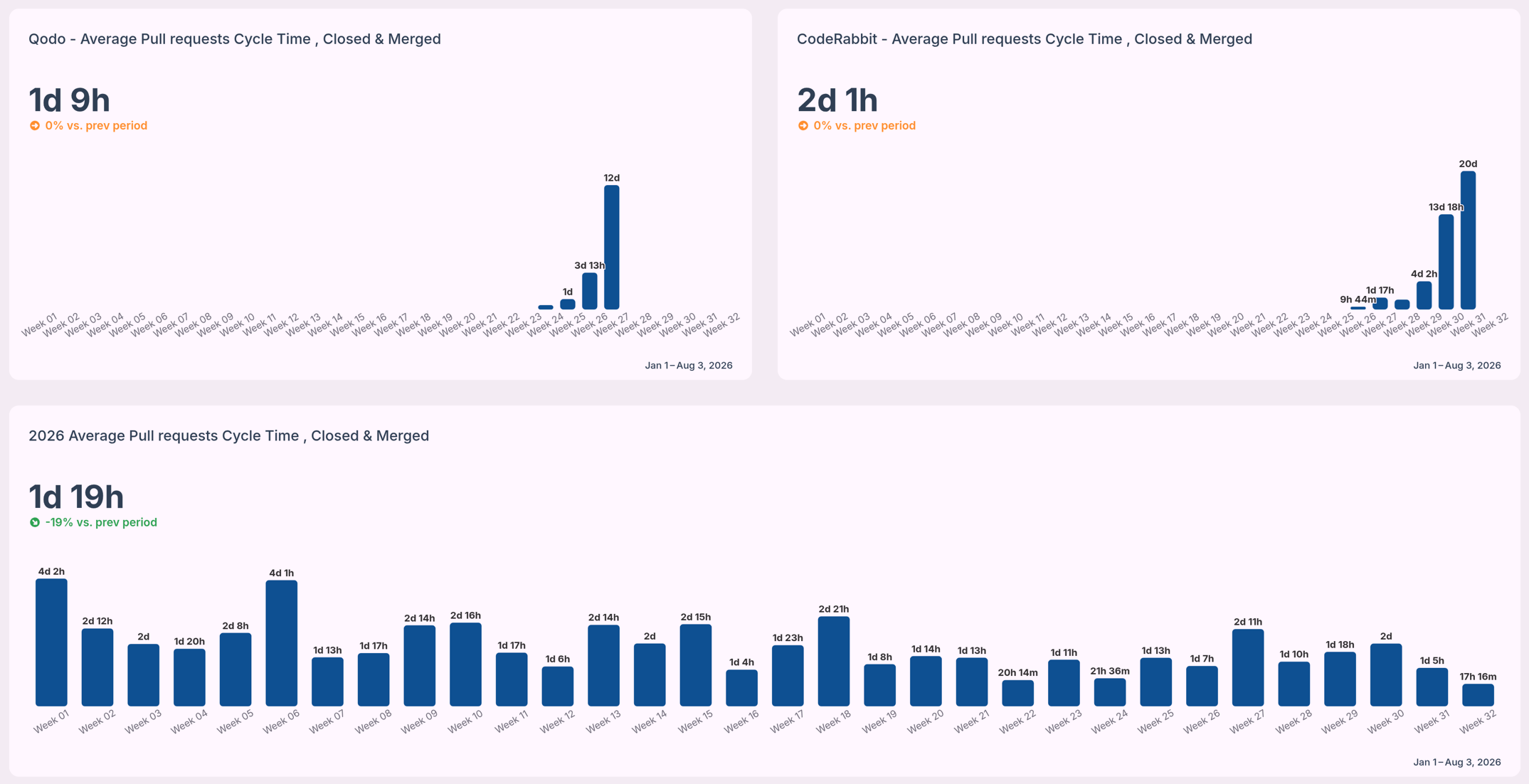The width and height of the screenshot is (1529, 784).
Task: Select the Week 06 bar in 2026 chart
Action: (x=282, y=643)
